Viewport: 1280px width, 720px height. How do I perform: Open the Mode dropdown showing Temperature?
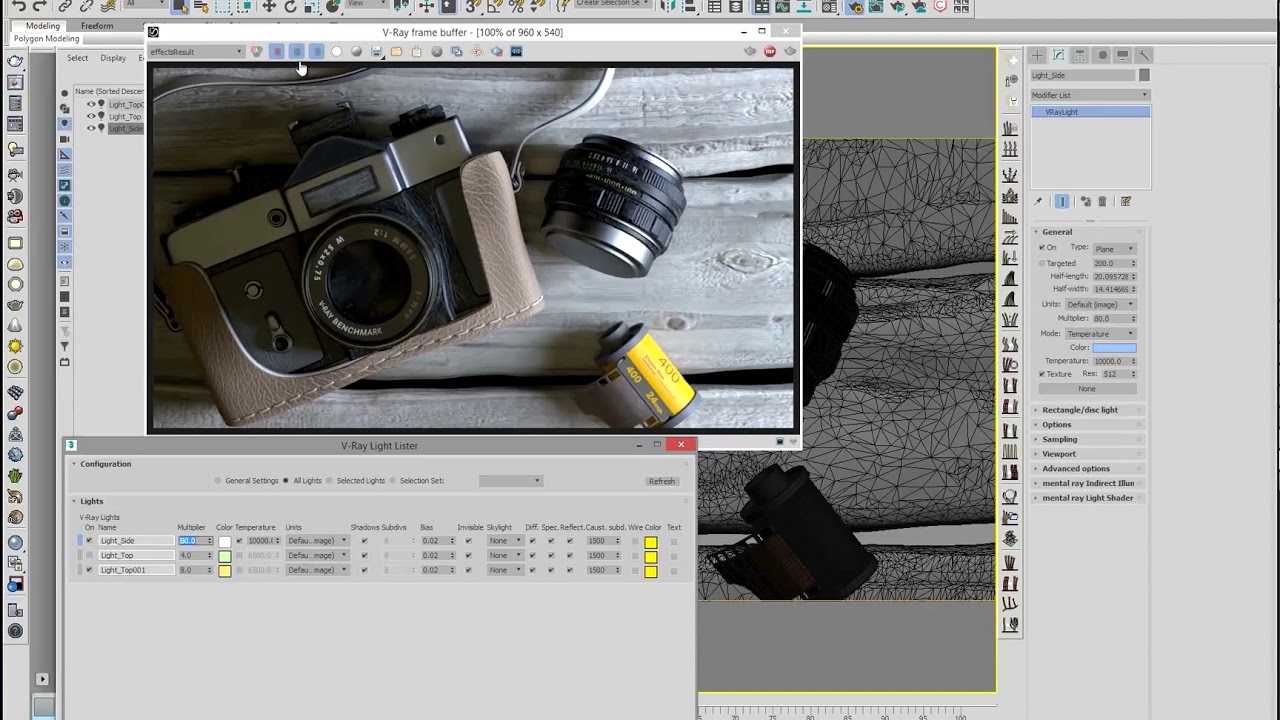tap(1100, 333)
